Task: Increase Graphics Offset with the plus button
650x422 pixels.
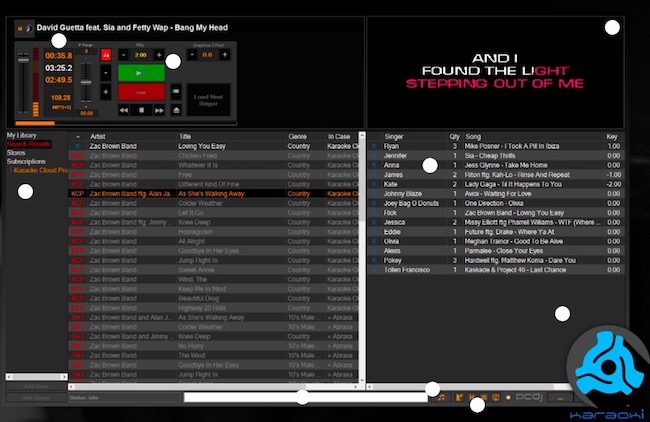Action: pos(225,55)
